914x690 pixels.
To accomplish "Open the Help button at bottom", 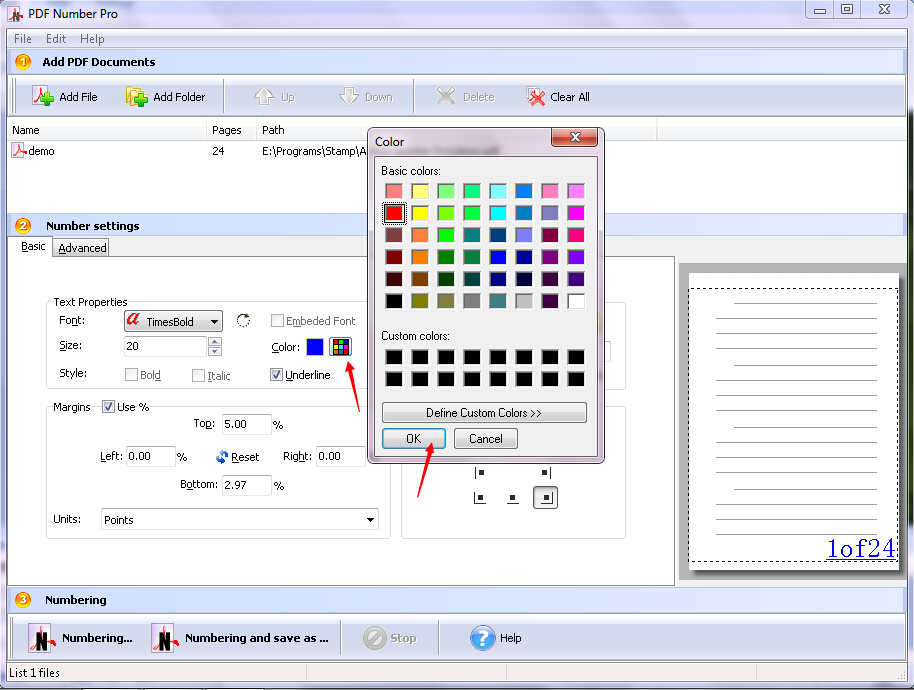I will click(x=496, y=638).
